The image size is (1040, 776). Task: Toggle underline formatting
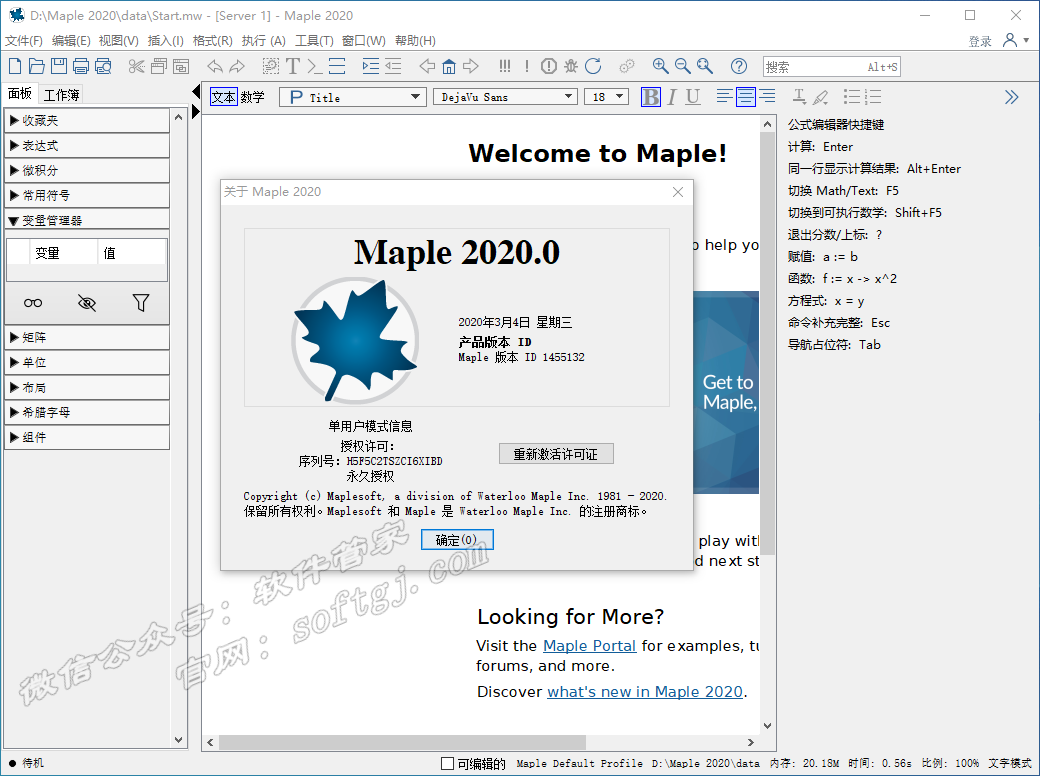click(x=693, y=97)
